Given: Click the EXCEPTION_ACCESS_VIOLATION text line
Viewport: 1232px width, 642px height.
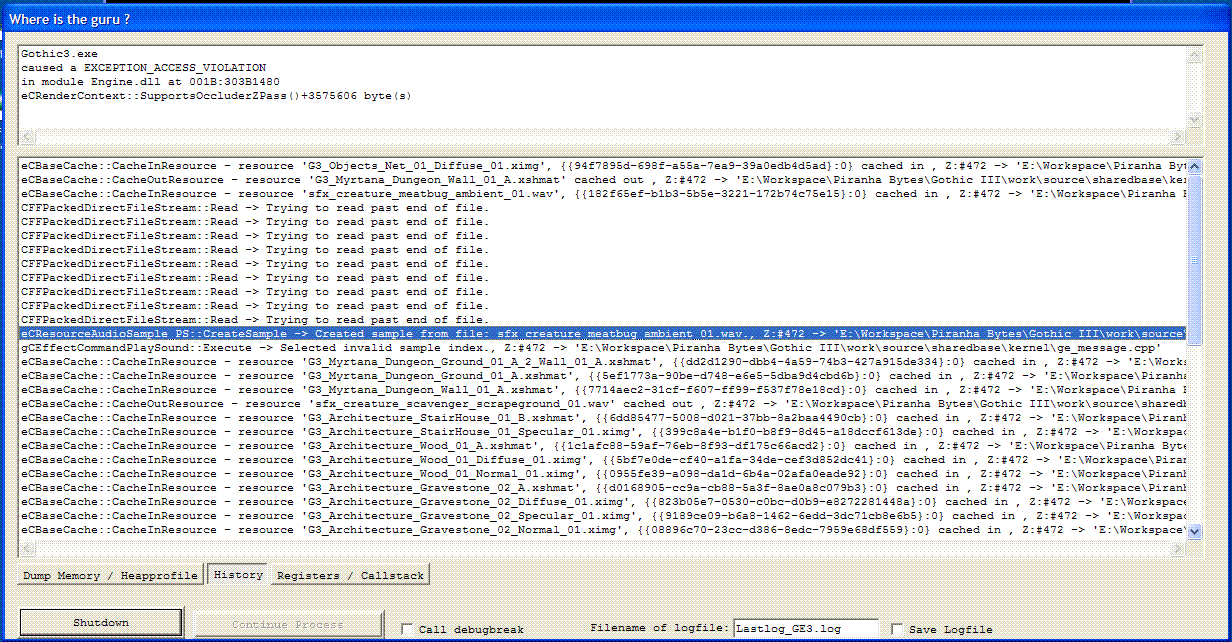Looking at the screenshot, I should pos(144,68).
